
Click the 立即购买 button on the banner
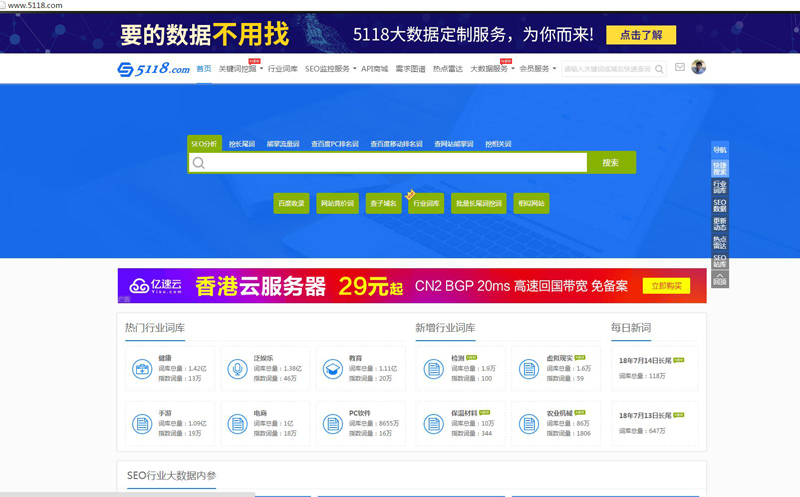coord(666,286)
